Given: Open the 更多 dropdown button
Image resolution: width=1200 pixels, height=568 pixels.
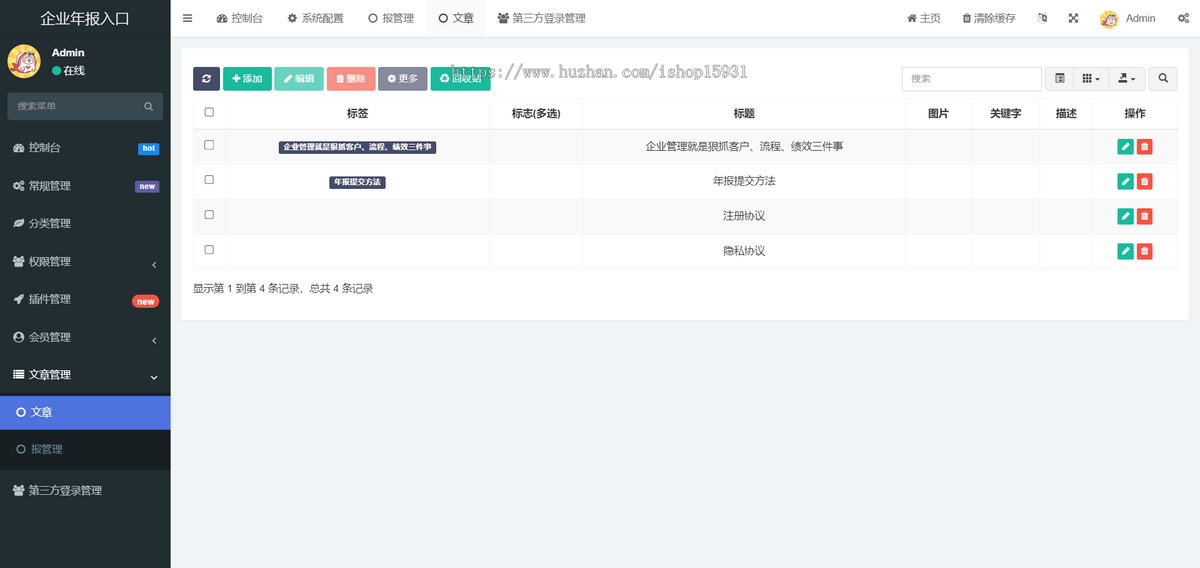Looking at the screenshot, I should pos(403,79).
